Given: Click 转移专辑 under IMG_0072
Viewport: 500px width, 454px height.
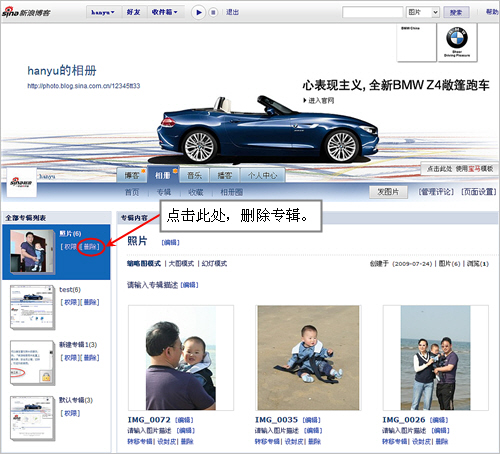Looking at the screenshot, I should [140, 442].
